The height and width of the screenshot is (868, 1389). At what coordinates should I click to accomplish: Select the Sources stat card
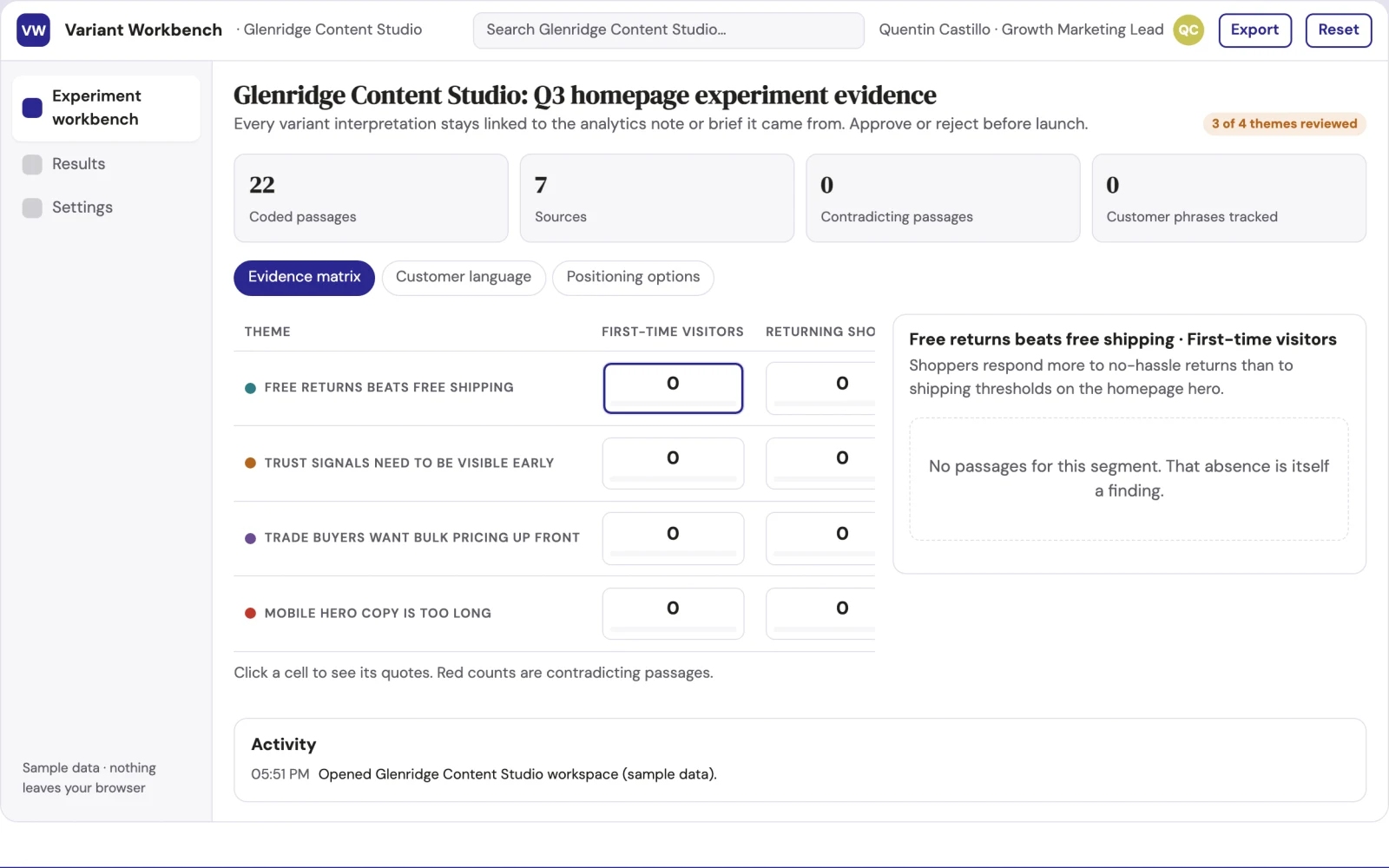pos(656,198)
